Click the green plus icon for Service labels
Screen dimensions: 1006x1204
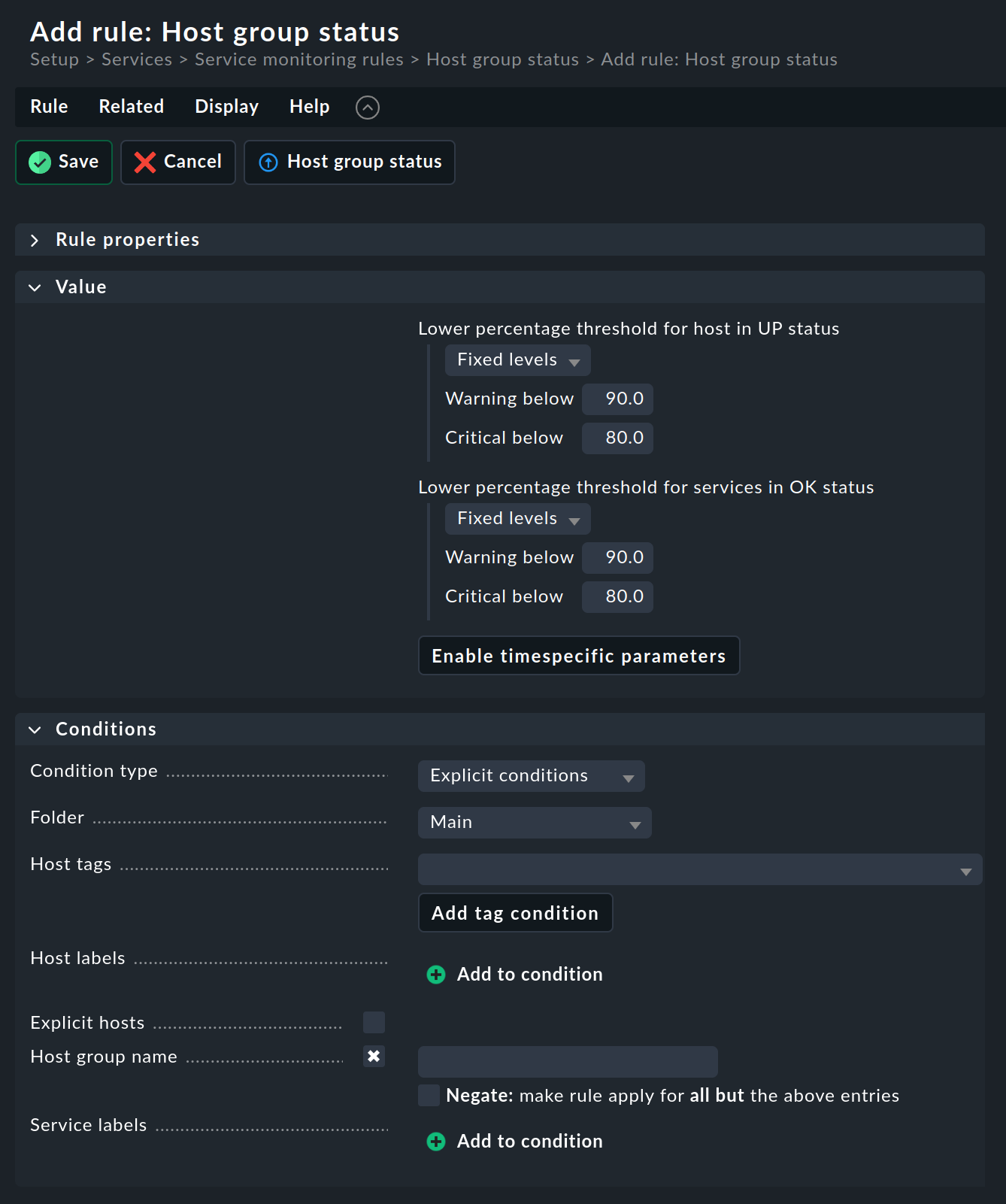436,1142
